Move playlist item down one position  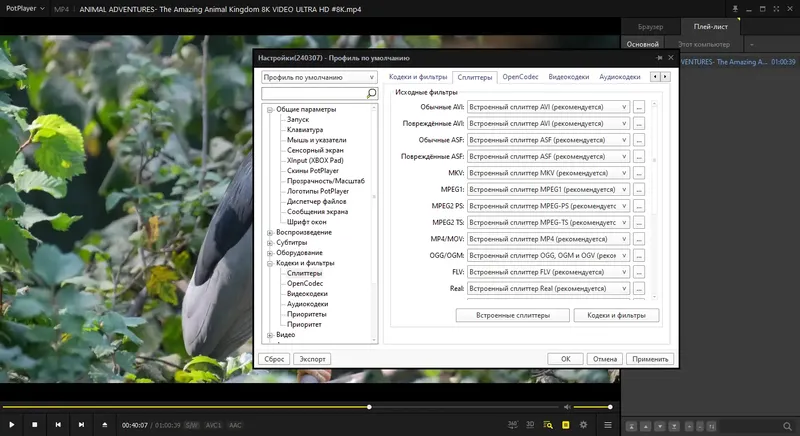point(660,426)
